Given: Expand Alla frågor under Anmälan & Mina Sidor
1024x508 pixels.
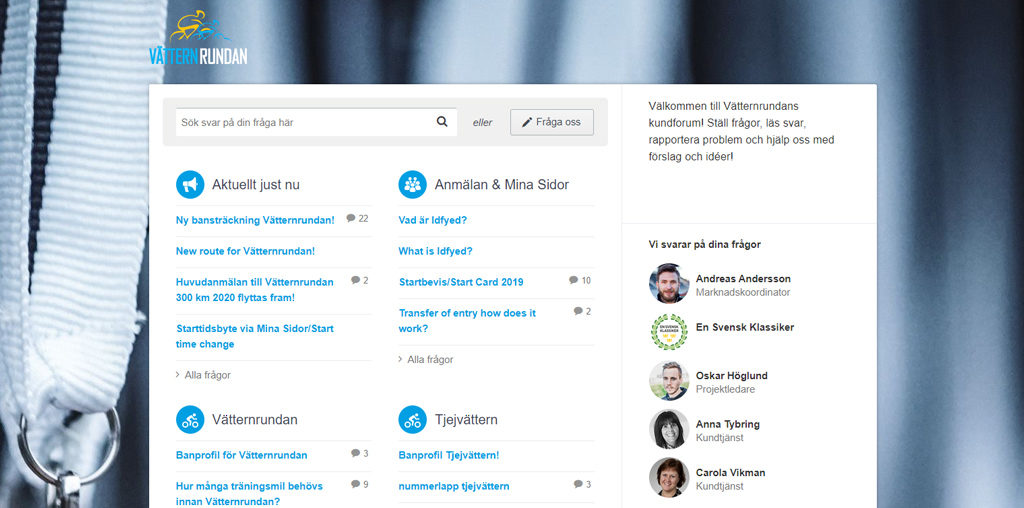Looking at the screenshot, I should [426, 360].
